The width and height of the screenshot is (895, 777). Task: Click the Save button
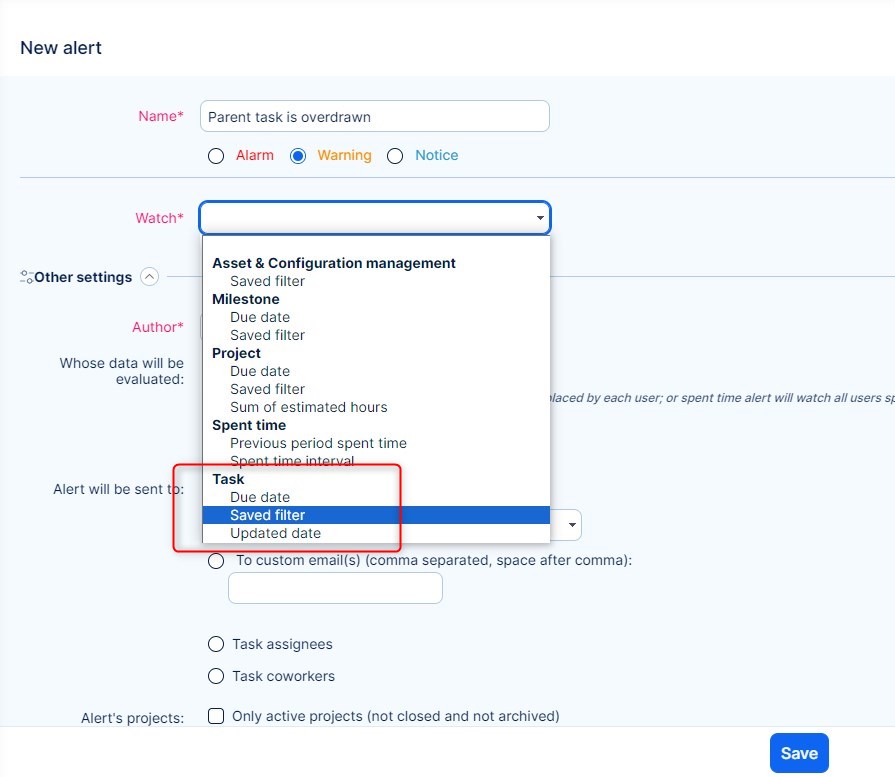tap(799, 753)
